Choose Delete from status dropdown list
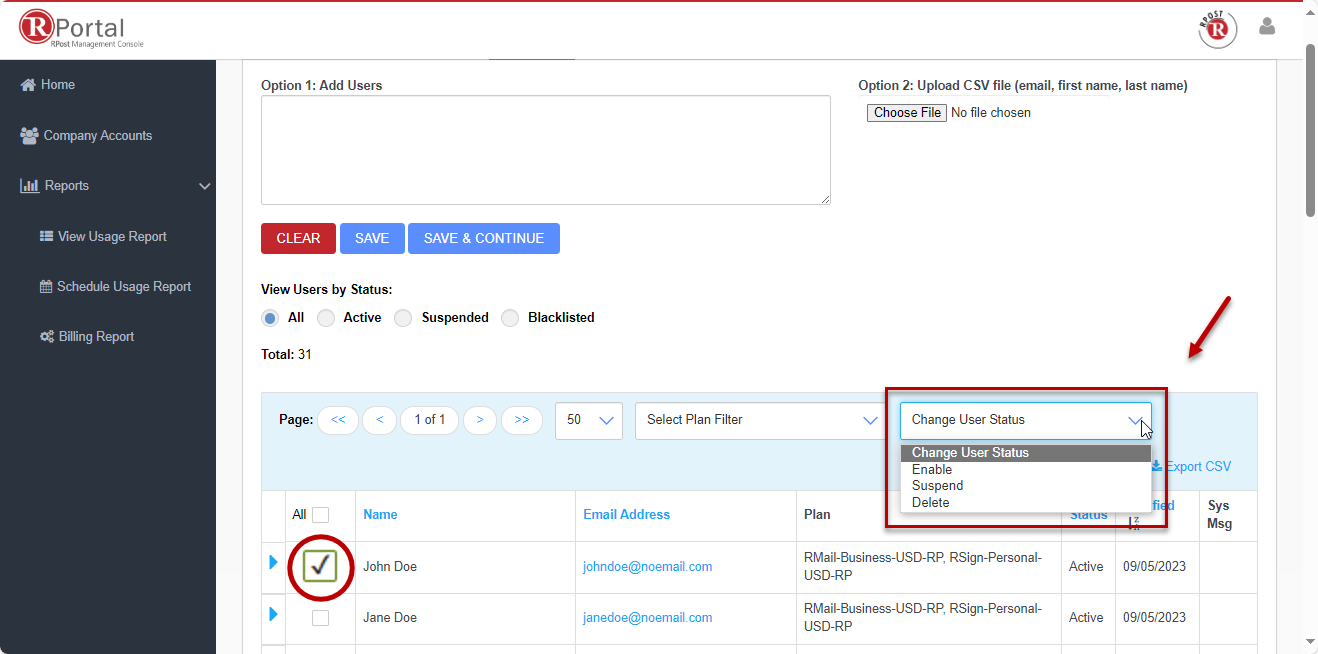This screenshot has width=1318, height=654. tap(930, 503)
